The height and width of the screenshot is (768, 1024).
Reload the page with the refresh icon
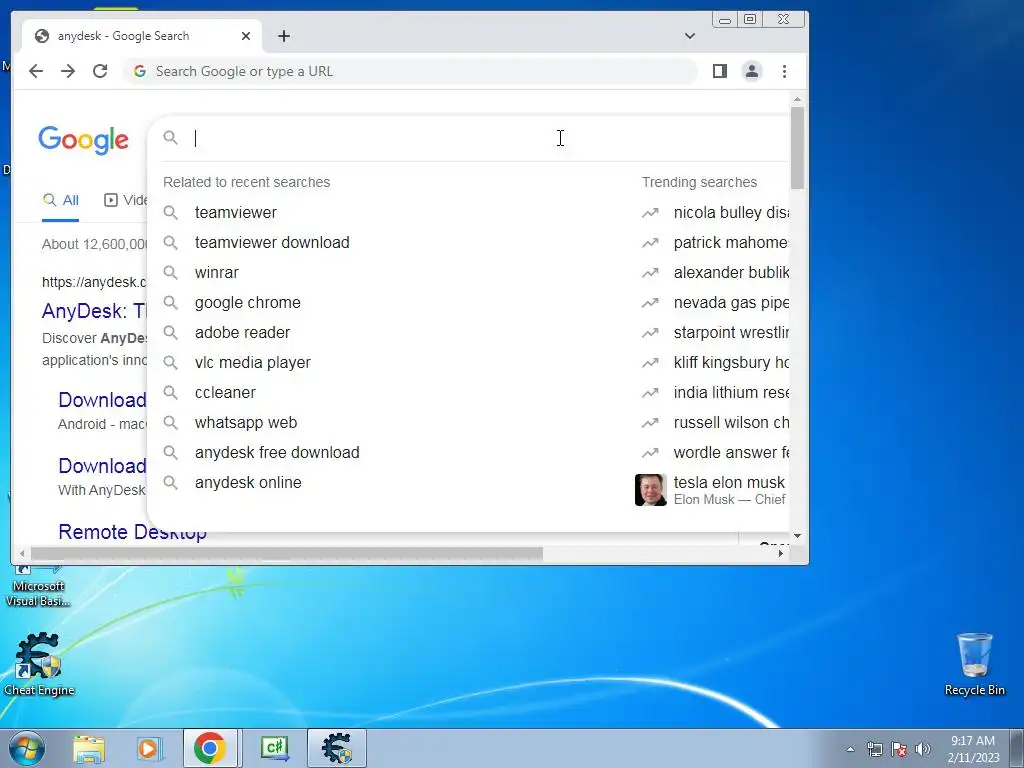100,71
